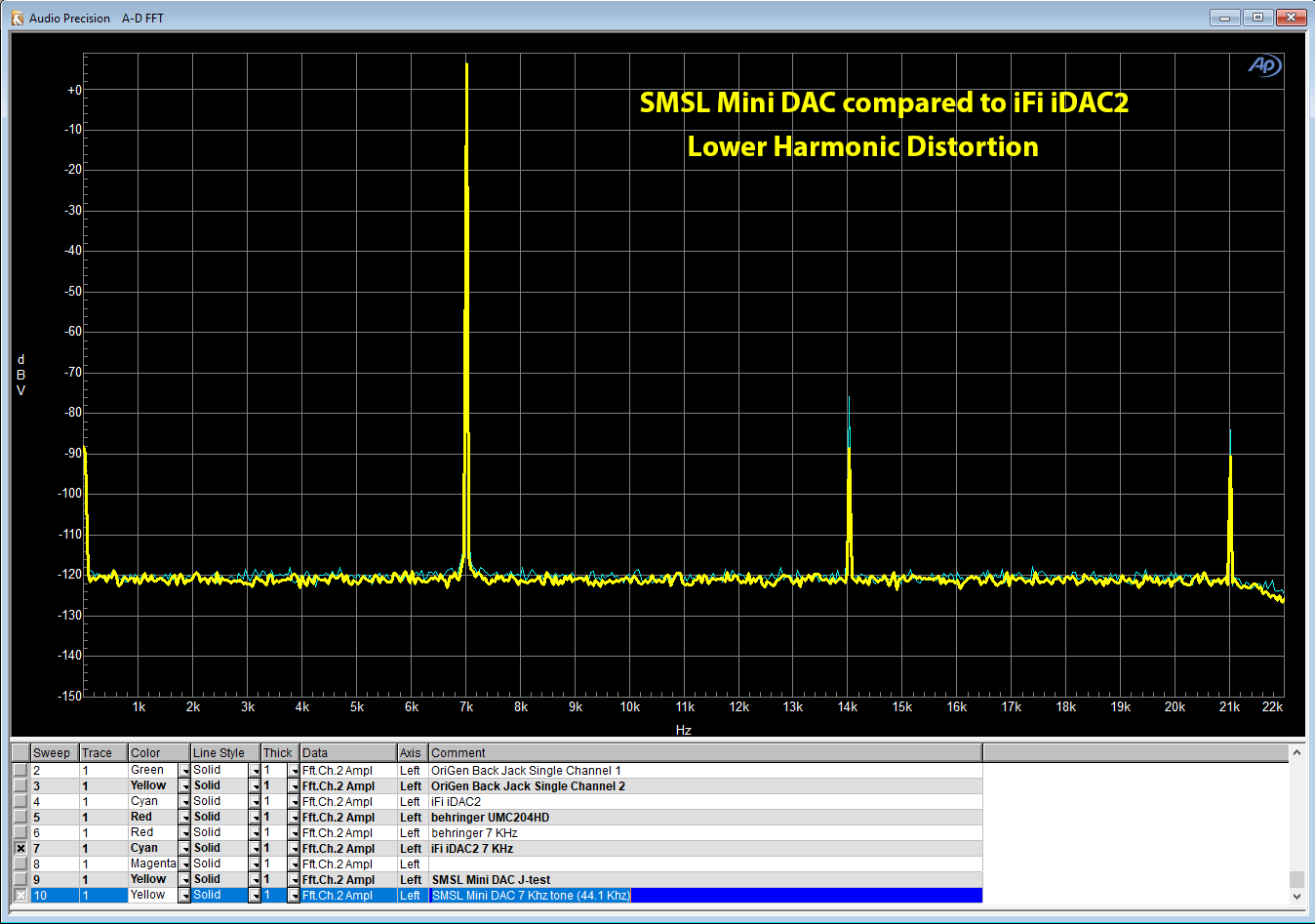Expand the Color dropdown for sweep 6

[x=184, y=833]
